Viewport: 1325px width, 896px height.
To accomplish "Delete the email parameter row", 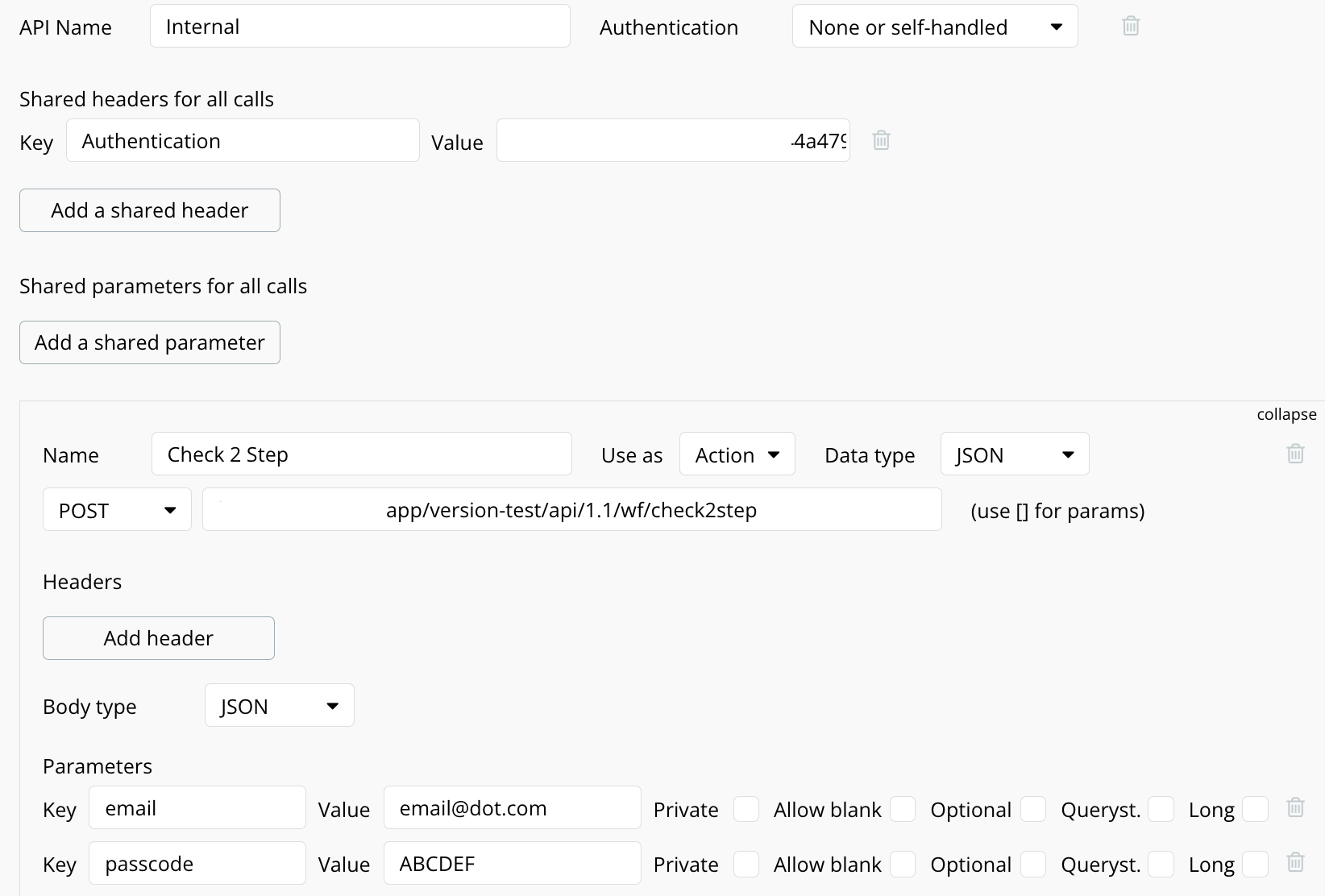I will pyautogui.click(x=1295, y=807).
